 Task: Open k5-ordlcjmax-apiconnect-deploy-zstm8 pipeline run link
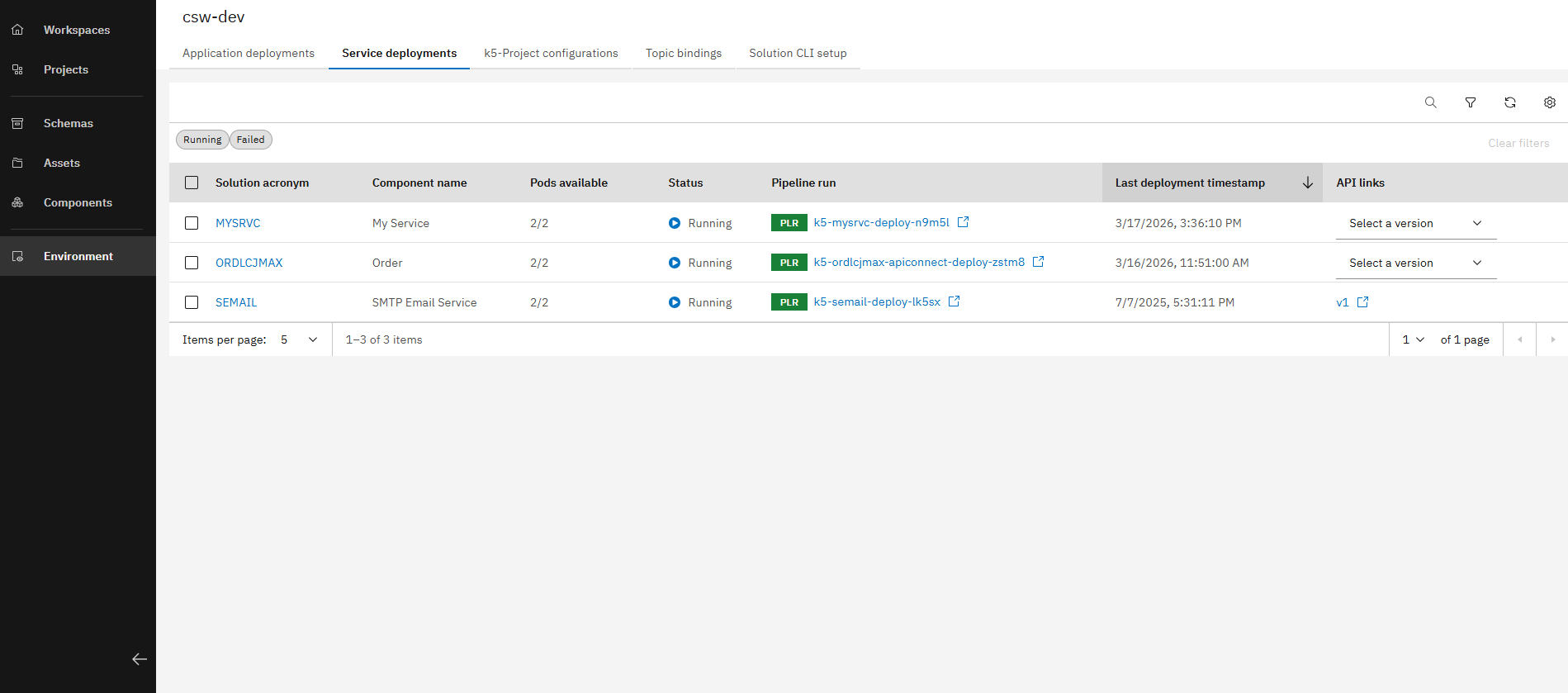(x=918, y=262)
